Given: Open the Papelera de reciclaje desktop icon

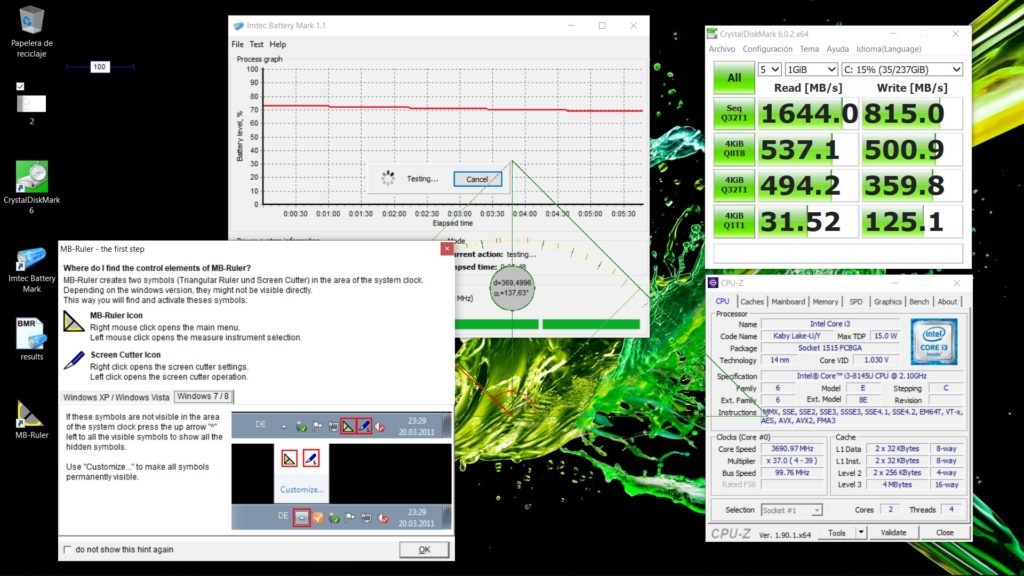Looking at the screenshot, I should click(x=31, y=31).
